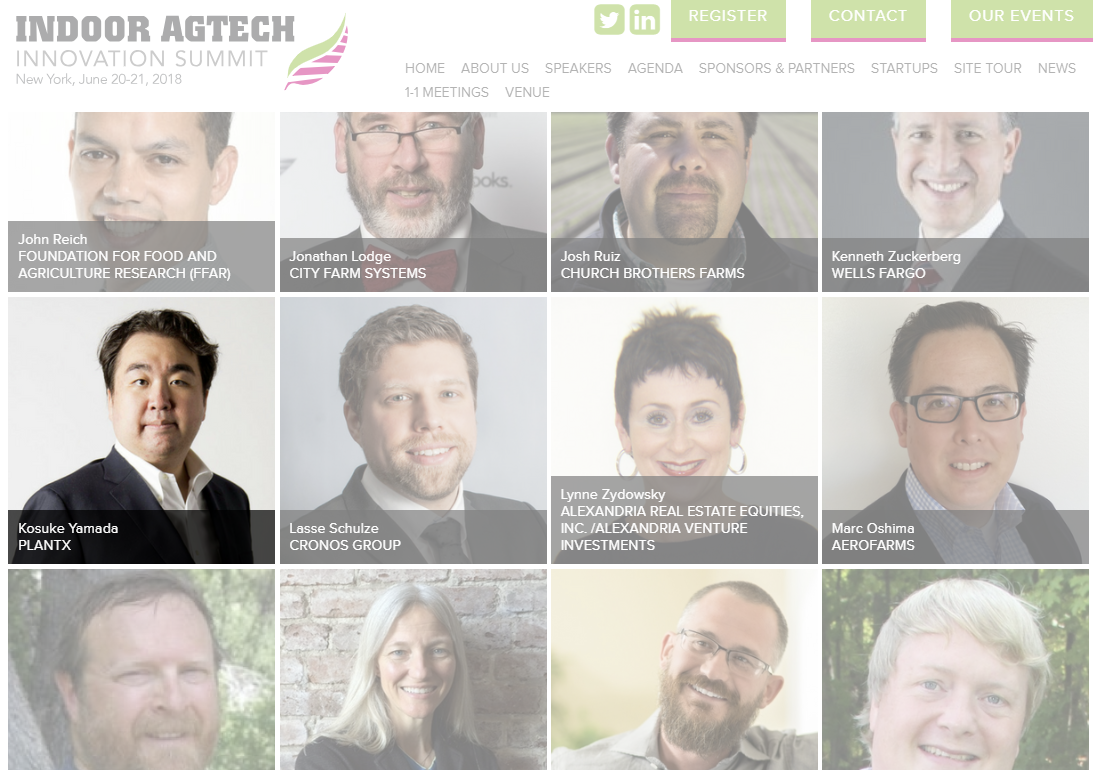Open Kenneth Zuckerberg Wells Fargo profile
This screenshot has height=770, width=1100.
point(955,201)
